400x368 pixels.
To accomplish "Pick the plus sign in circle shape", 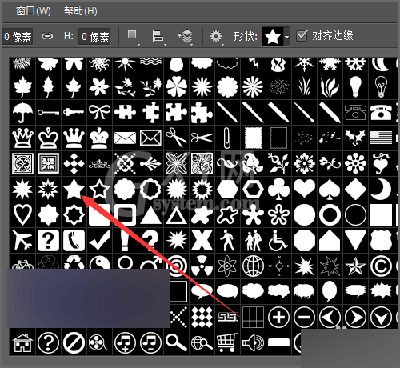I will pyautogui.click(x=279, y=317).
